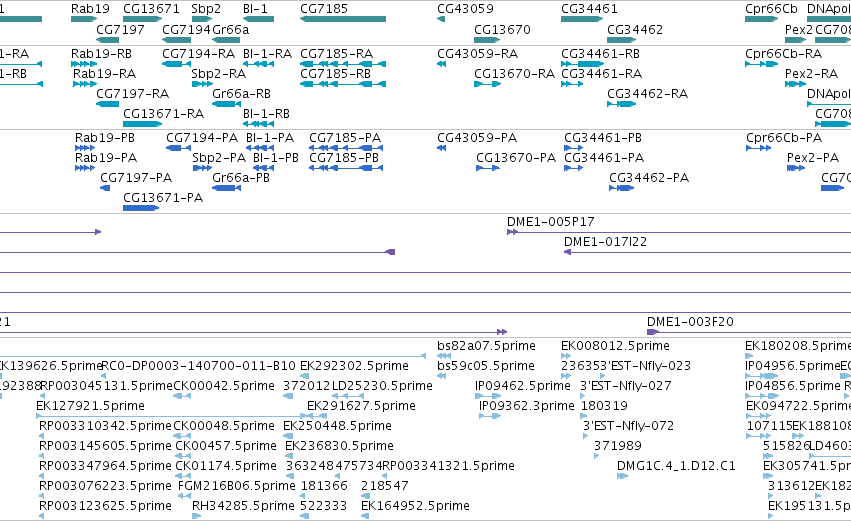The width and height of the screenshot is (851, 521).
Task: Open protein CG34461-PB
Action: 603,138
